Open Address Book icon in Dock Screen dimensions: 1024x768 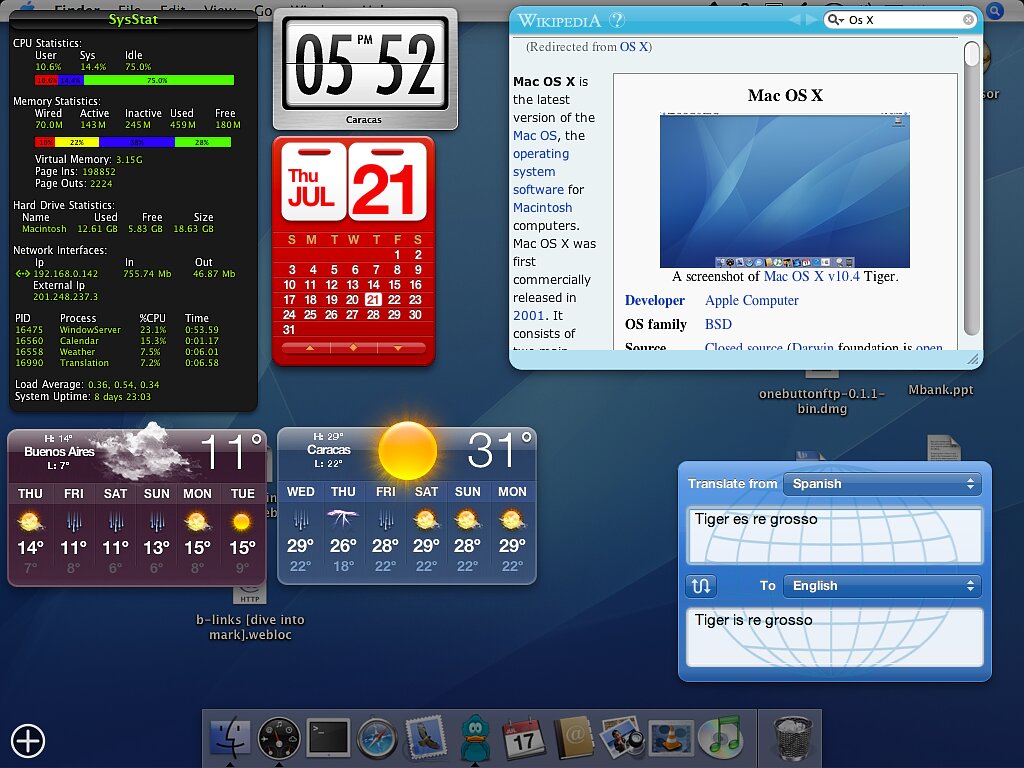pos(573,738)
